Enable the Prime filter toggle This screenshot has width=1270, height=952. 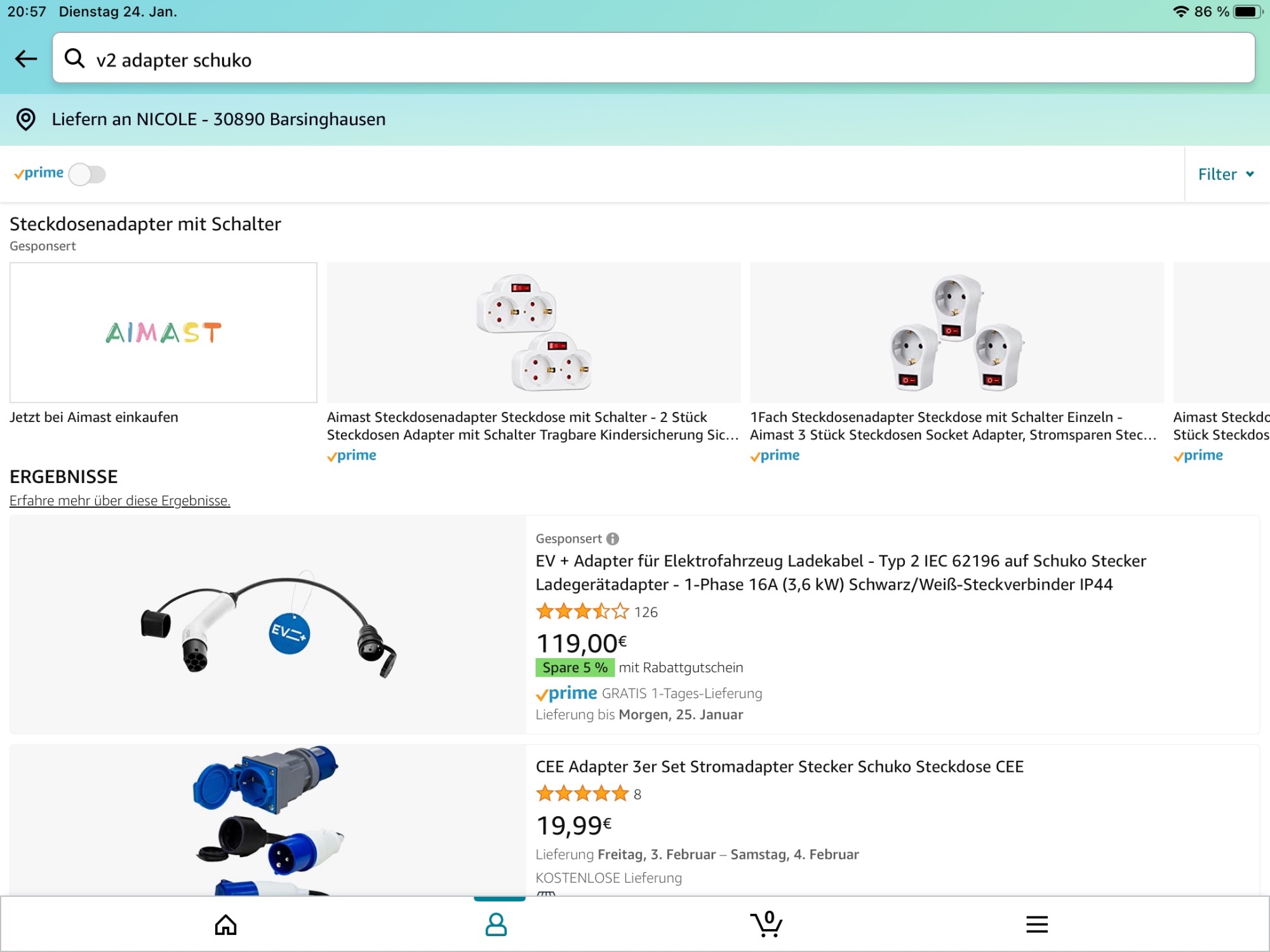click(87, 174)
